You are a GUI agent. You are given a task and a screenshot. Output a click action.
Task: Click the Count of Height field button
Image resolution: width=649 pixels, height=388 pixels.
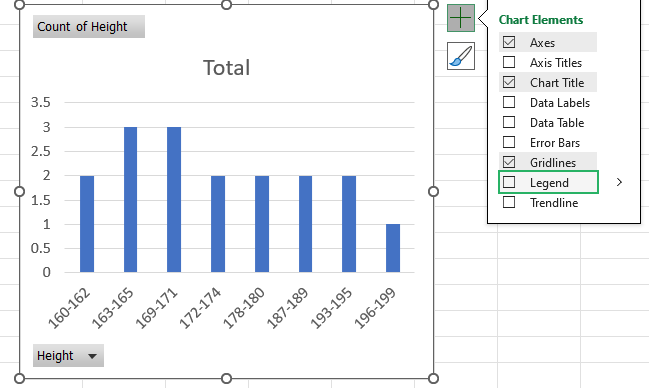point(89,27)
